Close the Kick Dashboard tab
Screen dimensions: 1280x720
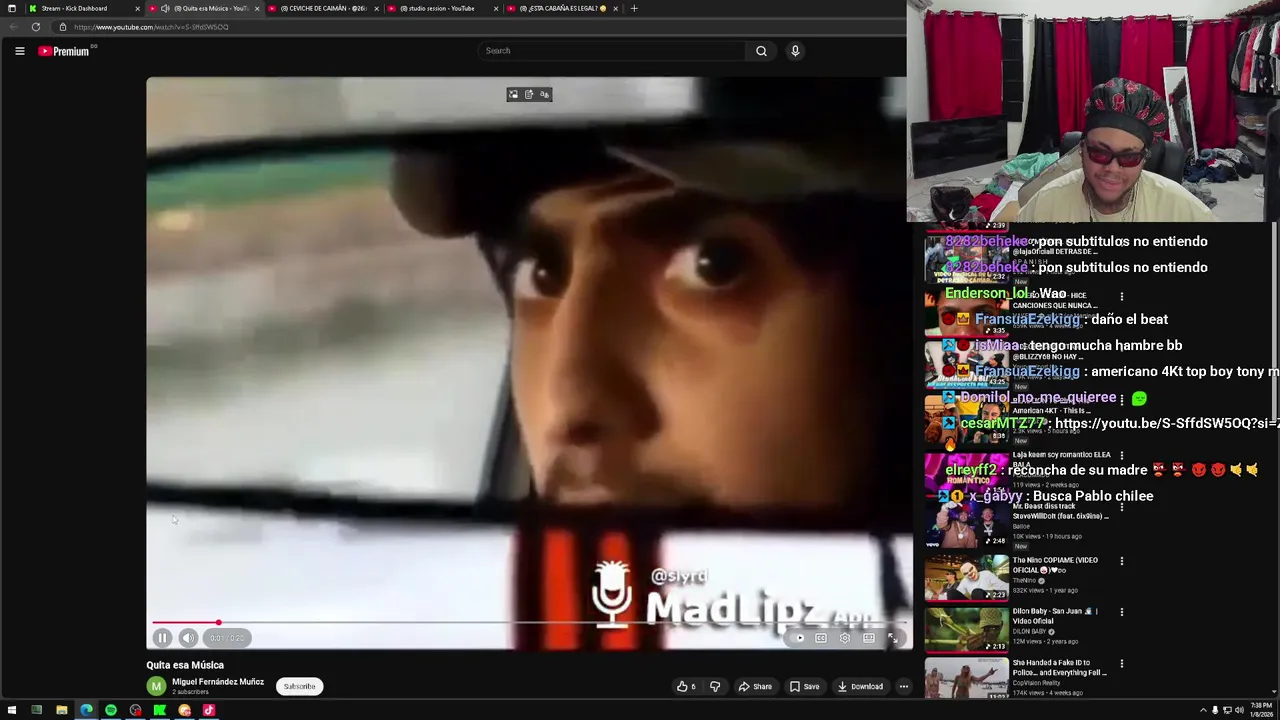(137, 8)
